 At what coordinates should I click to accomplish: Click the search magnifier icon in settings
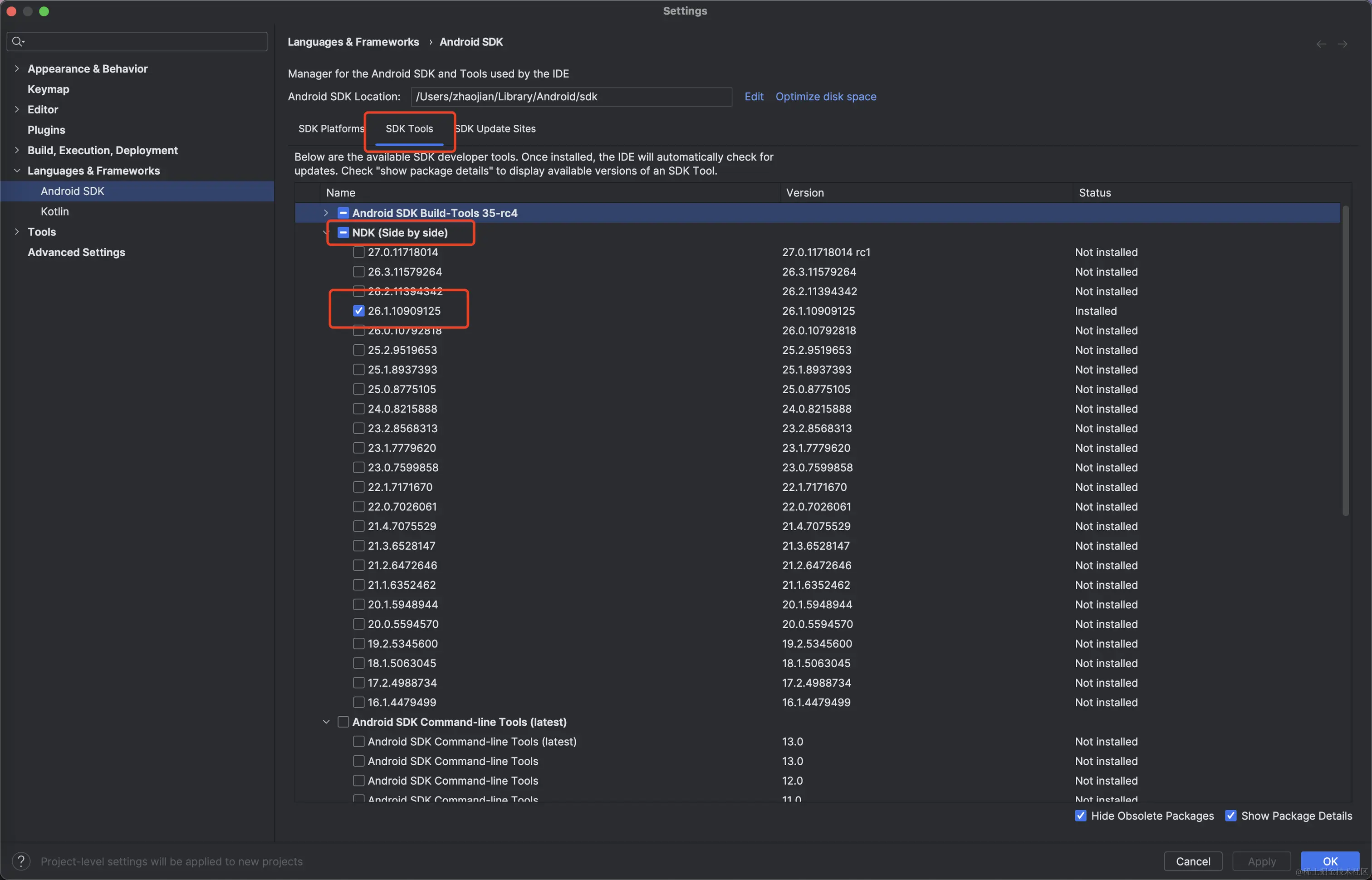click(x=18, y=41)
